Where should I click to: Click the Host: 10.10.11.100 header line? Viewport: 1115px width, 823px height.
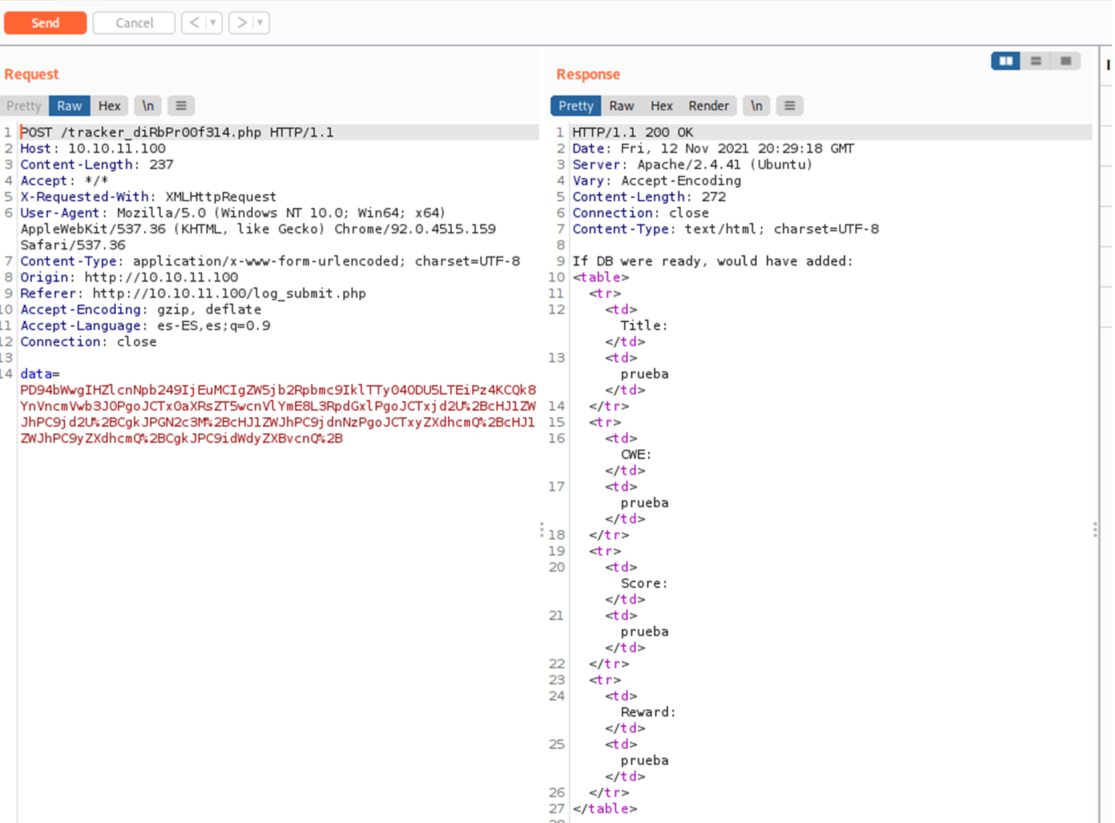[x=92, y=149]
